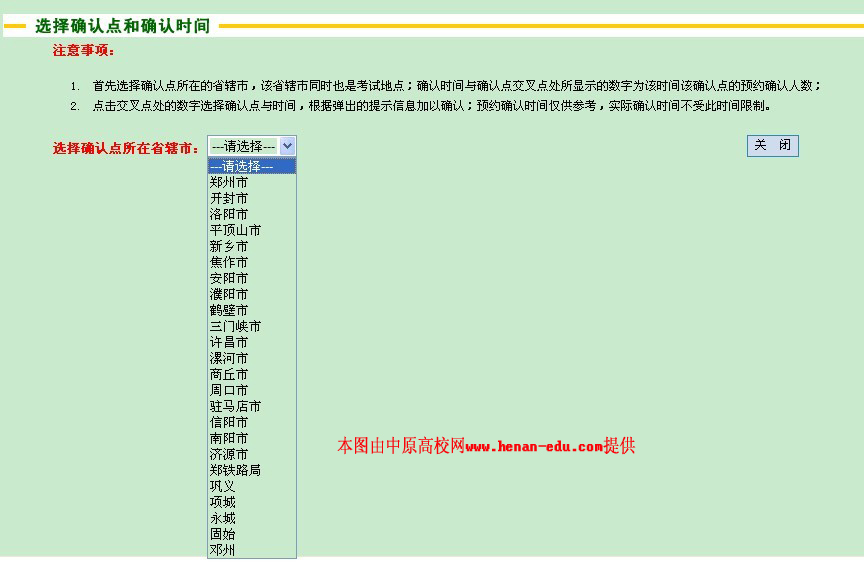The width and height of the screenshot is (864, 566).
Task: Choose 新乡市 from the dropdown
Action: (x=229, y=247)
